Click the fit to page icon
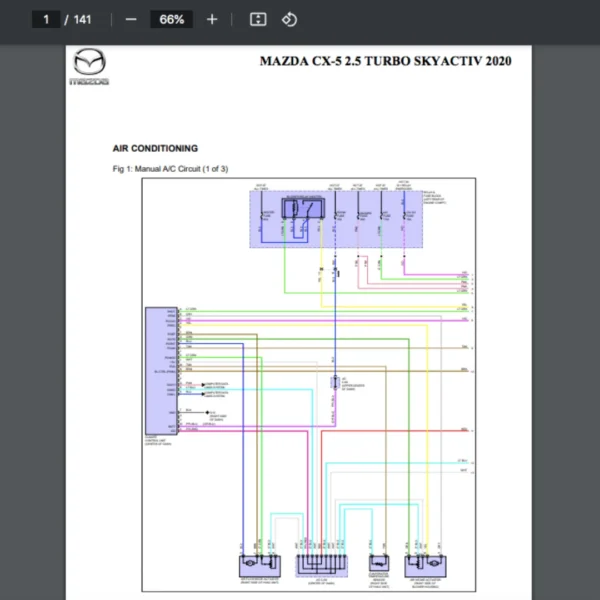This screenshot has height=600, width=600. click(257, 19)
